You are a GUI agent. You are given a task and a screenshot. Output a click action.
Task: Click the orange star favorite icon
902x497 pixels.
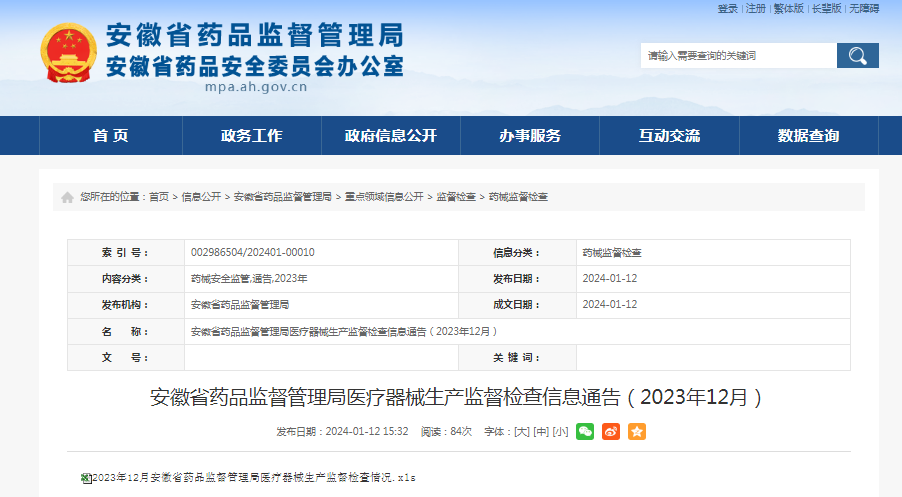click(x=637, y=431)
